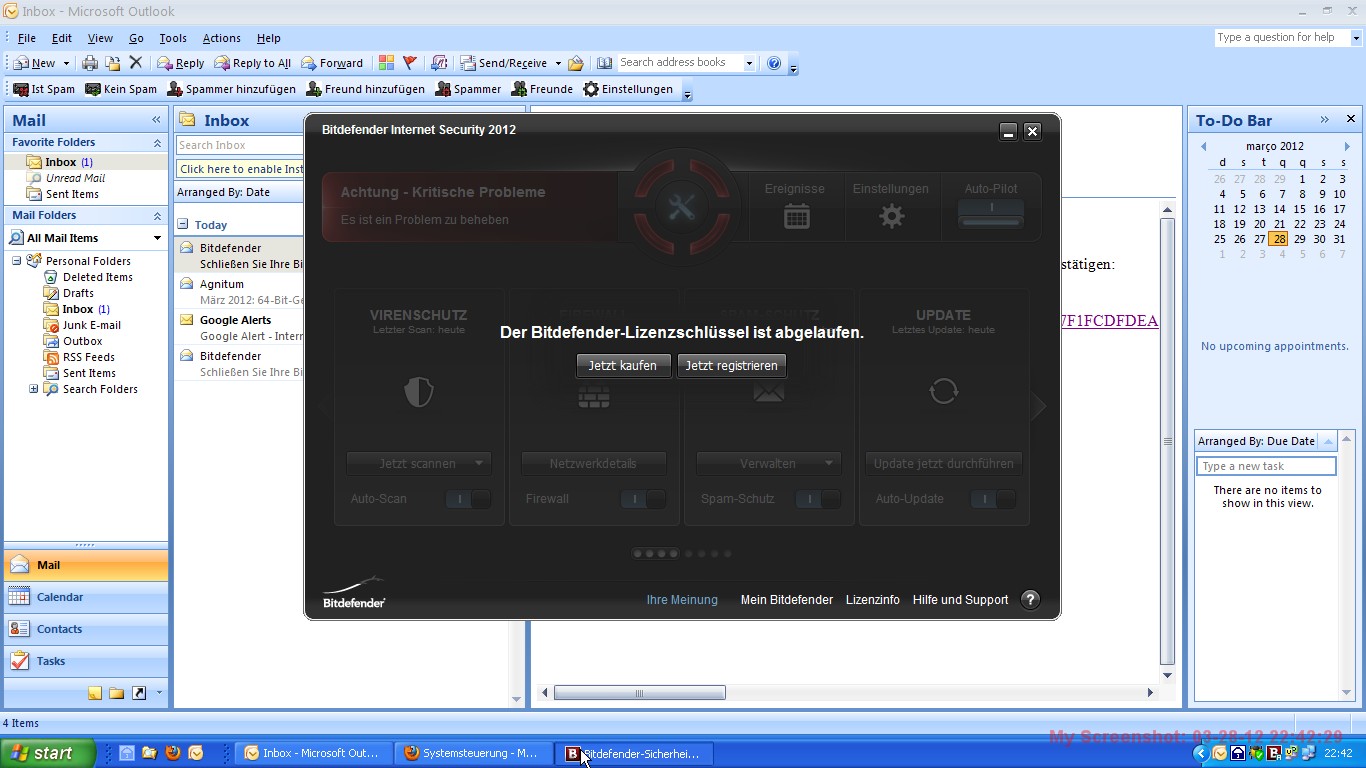Viewport: 1366px width, 768px height.
Task: Click the Shortcuts icon in navigation pane
Action: (x=139, y=693)
